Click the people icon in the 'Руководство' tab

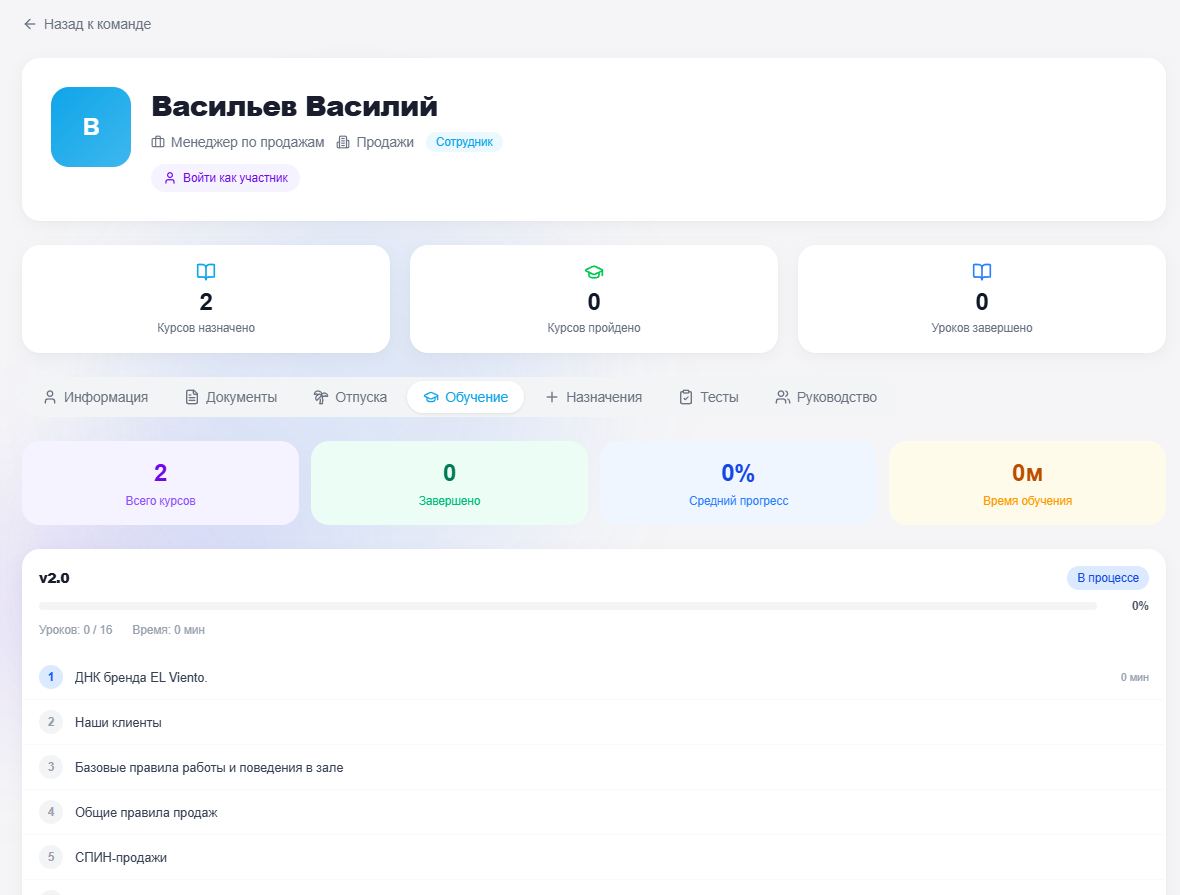783,397
